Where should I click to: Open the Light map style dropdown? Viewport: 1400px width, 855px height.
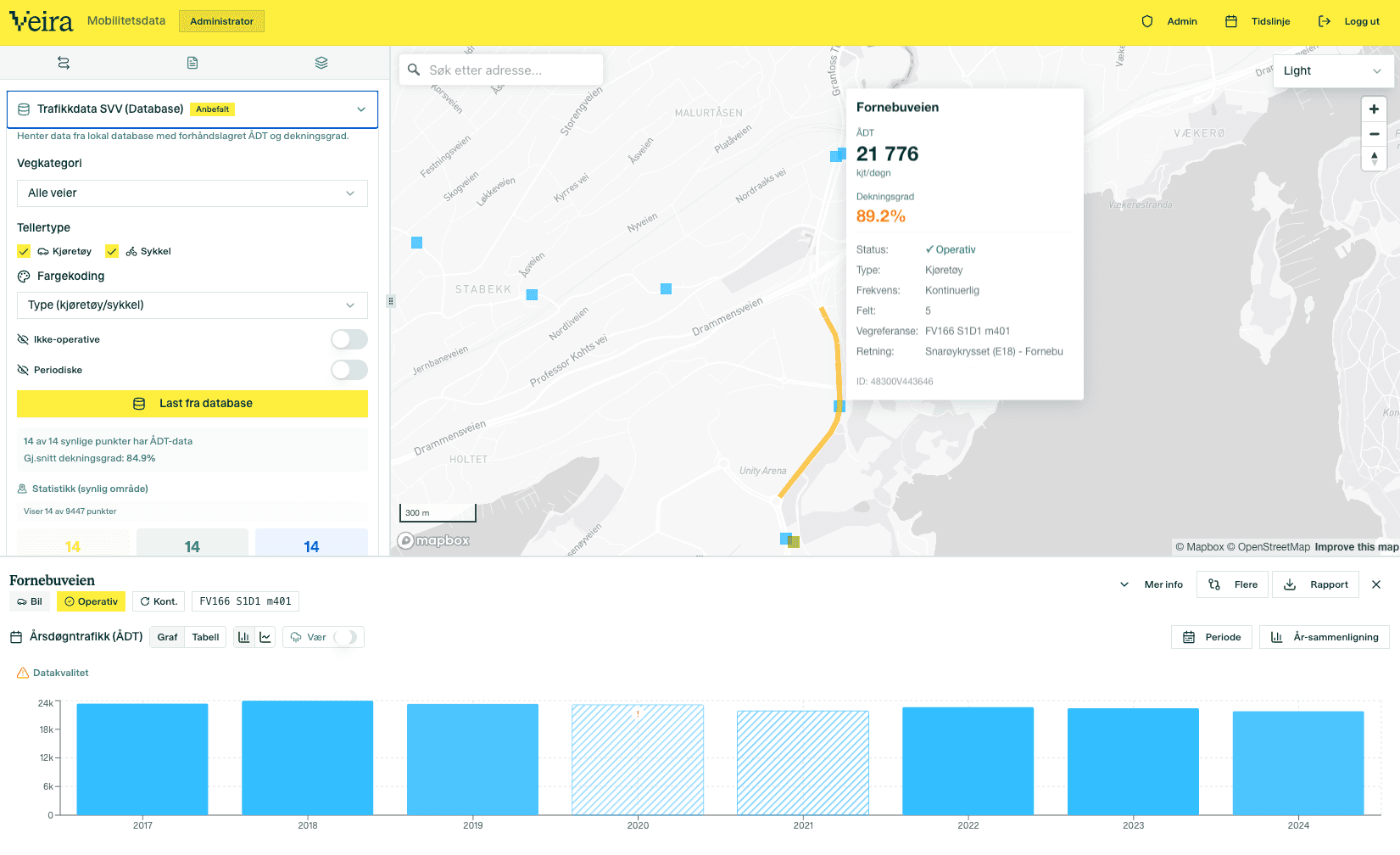[1333, 71]
